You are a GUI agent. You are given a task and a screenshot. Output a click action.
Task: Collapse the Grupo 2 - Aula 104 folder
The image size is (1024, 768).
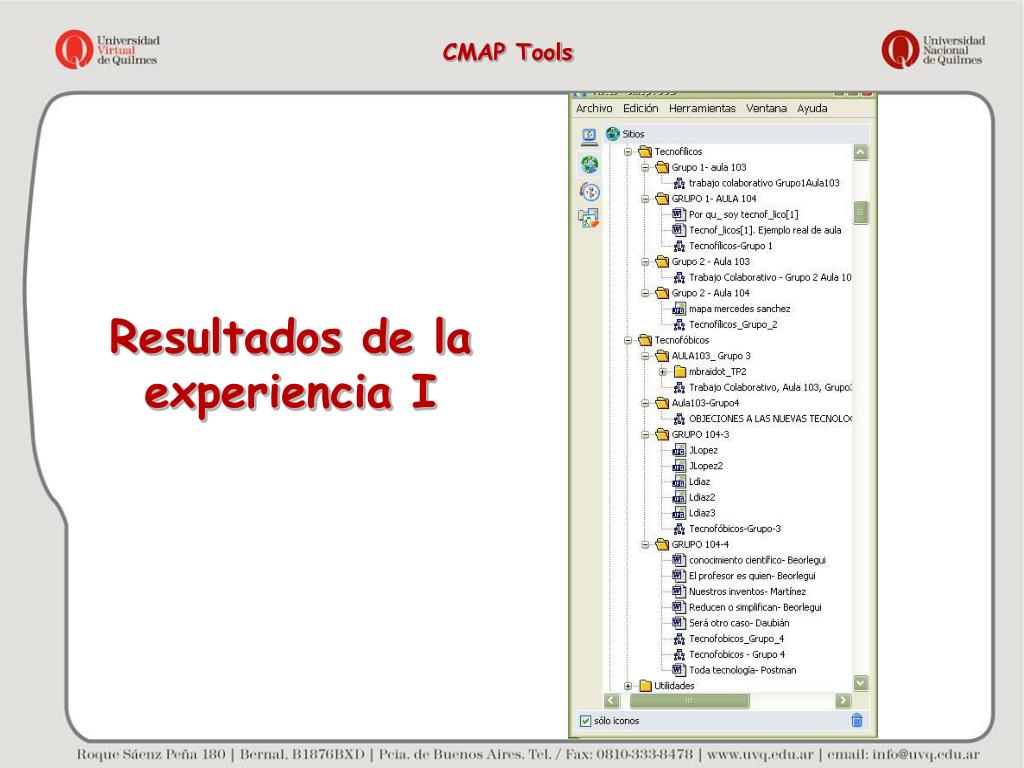645,293
